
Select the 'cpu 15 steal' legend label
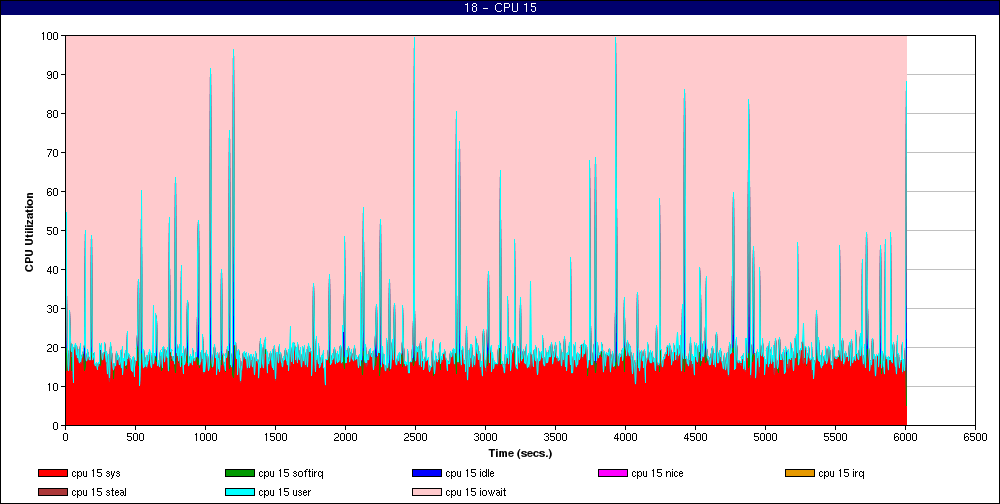click(99, 493)
